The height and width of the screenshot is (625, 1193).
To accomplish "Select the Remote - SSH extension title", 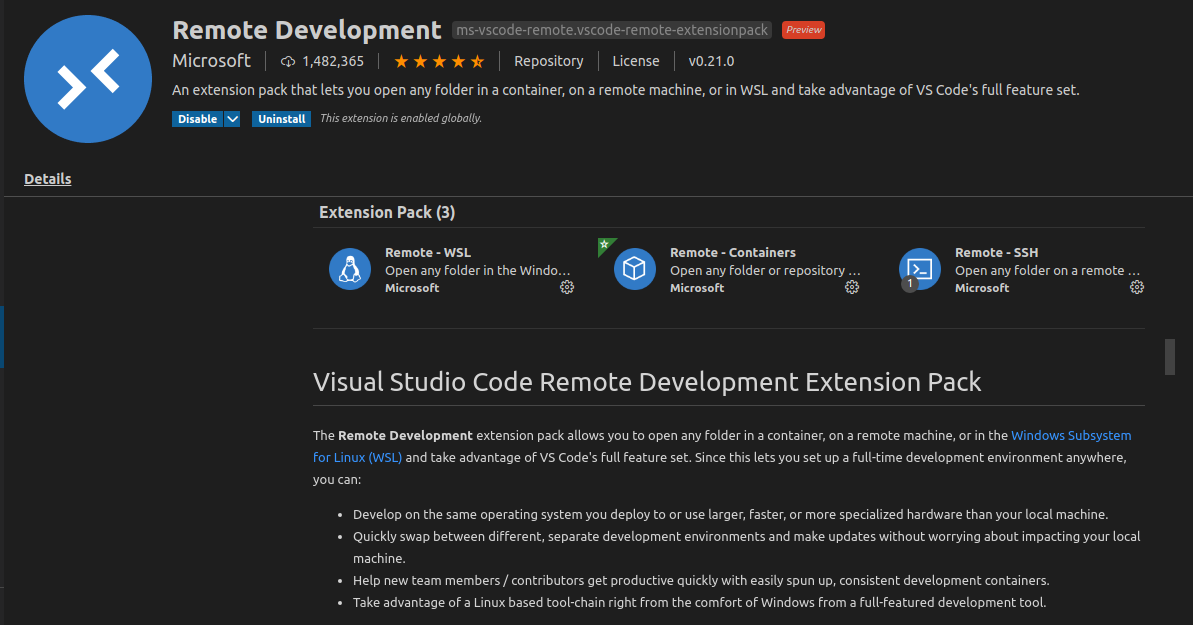I will [x=997, y=253].
